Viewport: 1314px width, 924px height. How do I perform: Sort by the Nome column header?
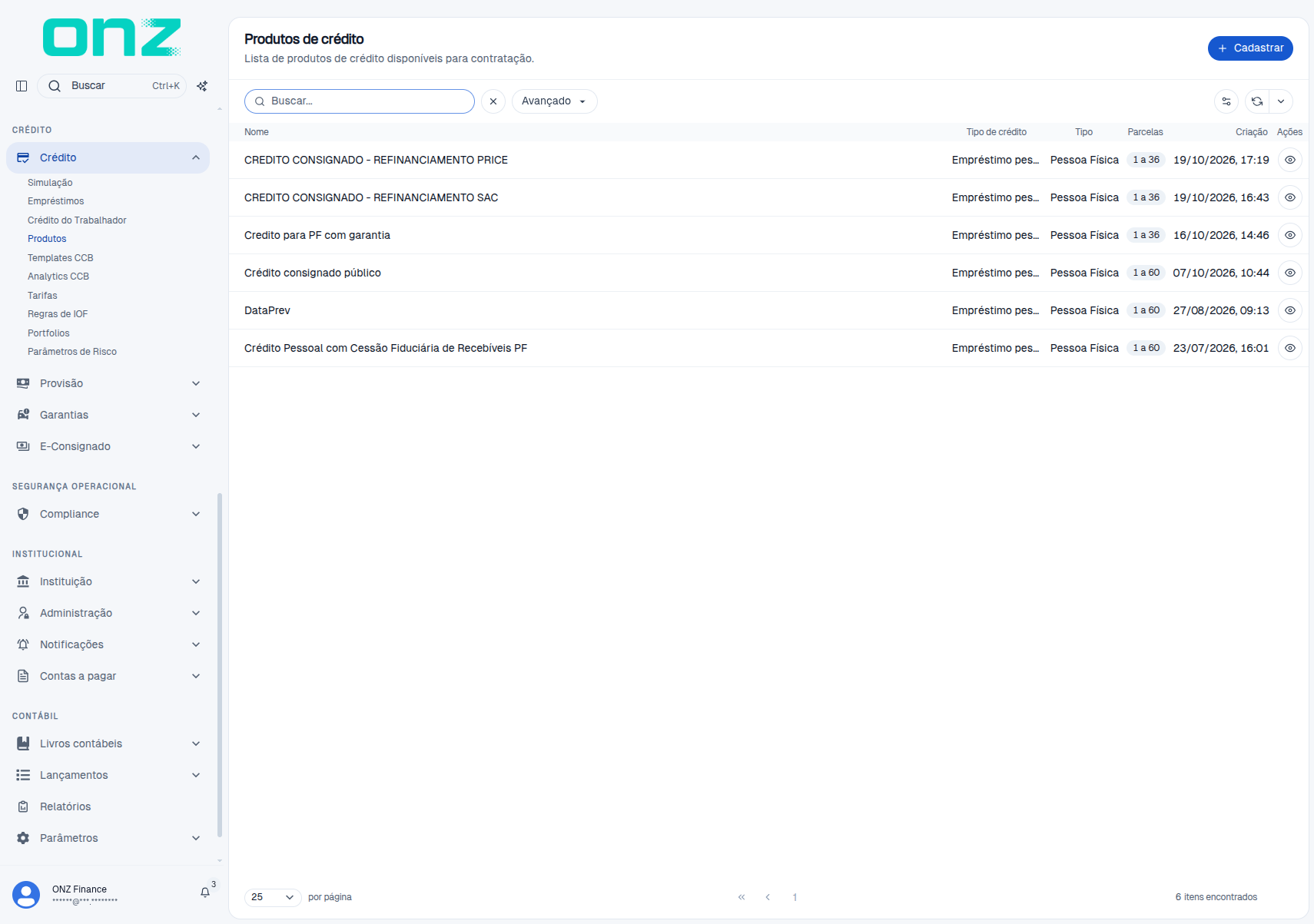257,132
